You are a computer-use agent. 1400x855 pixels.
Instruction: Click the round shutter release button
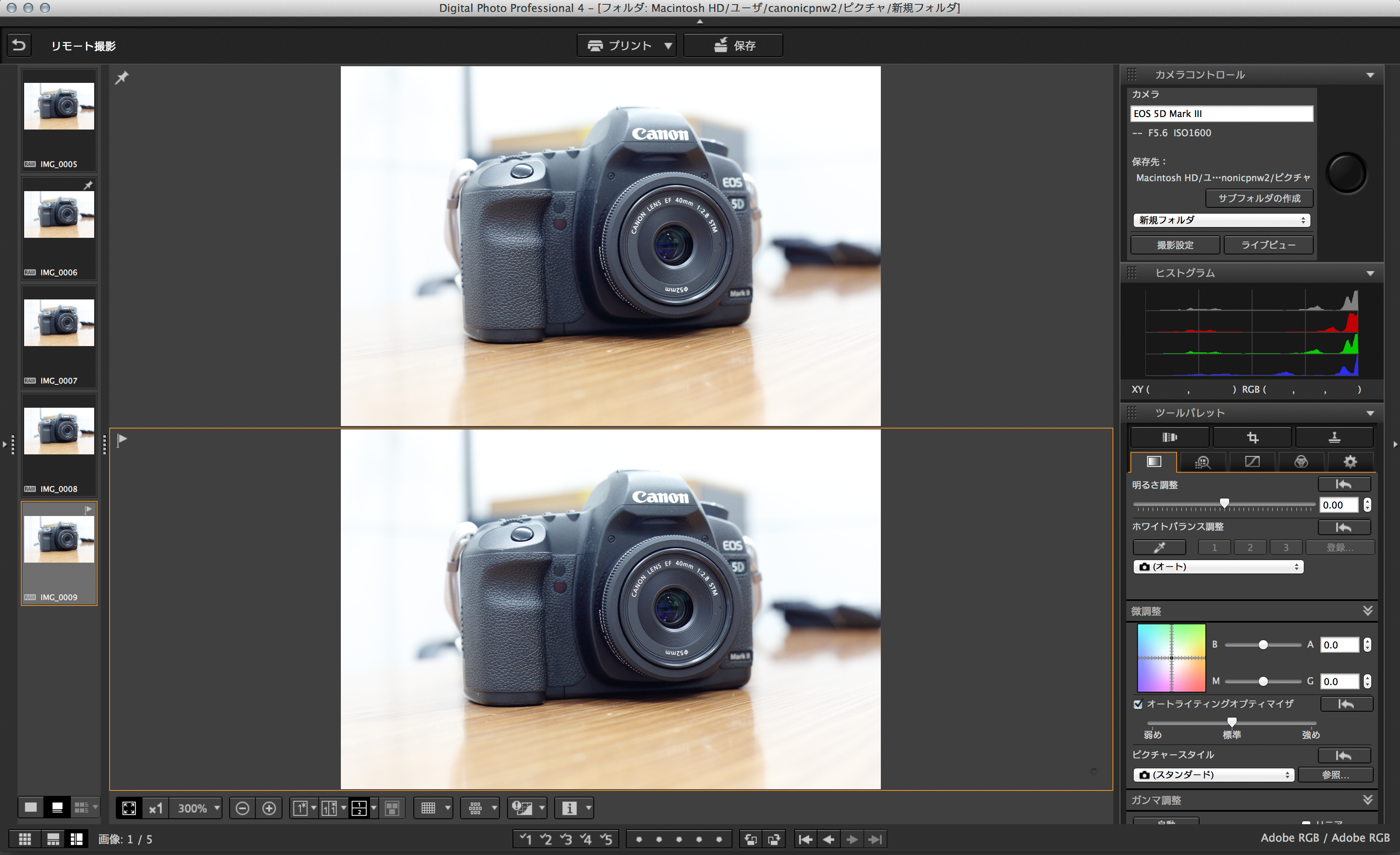tap(1346, 172)
